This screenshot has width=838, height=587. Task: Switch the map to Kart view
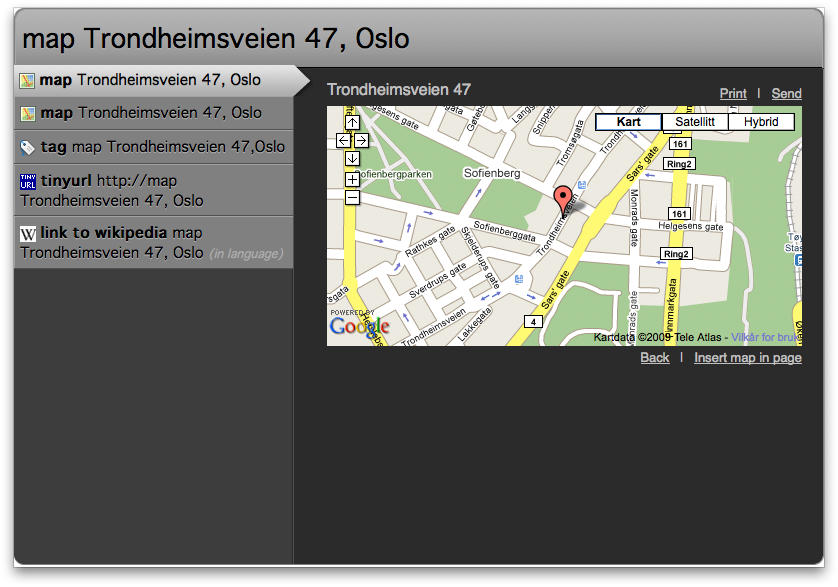tap(628, 122)
